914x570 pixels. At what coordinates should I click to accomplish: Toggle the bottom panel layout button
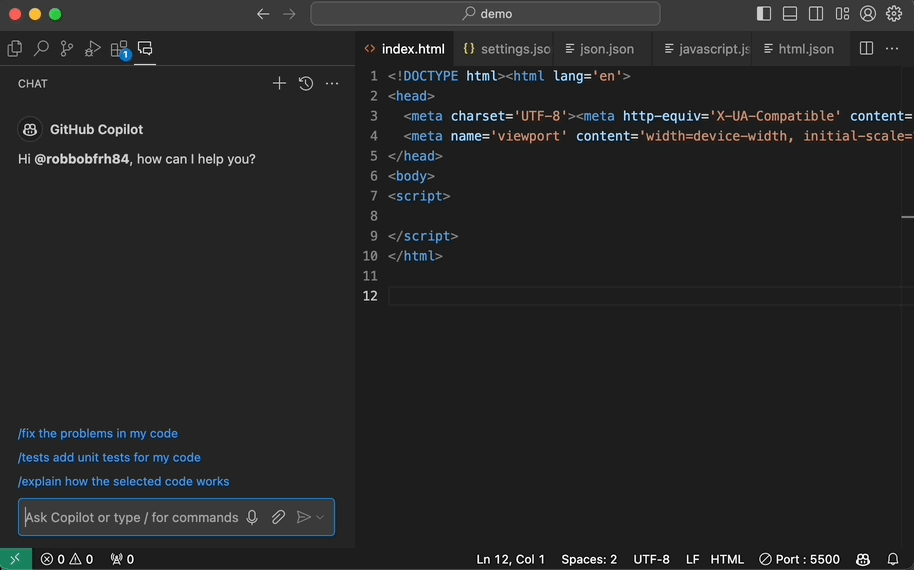(790, 14)
